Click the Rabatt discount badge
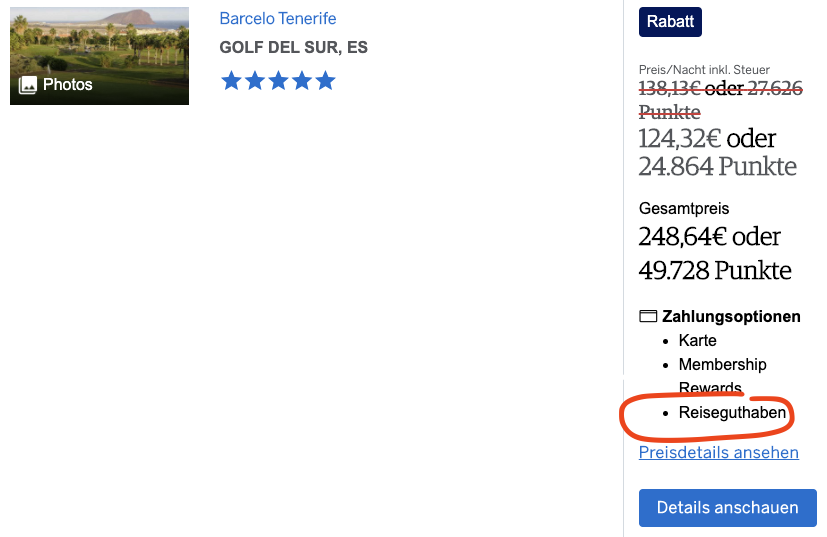 click(670, 22)
